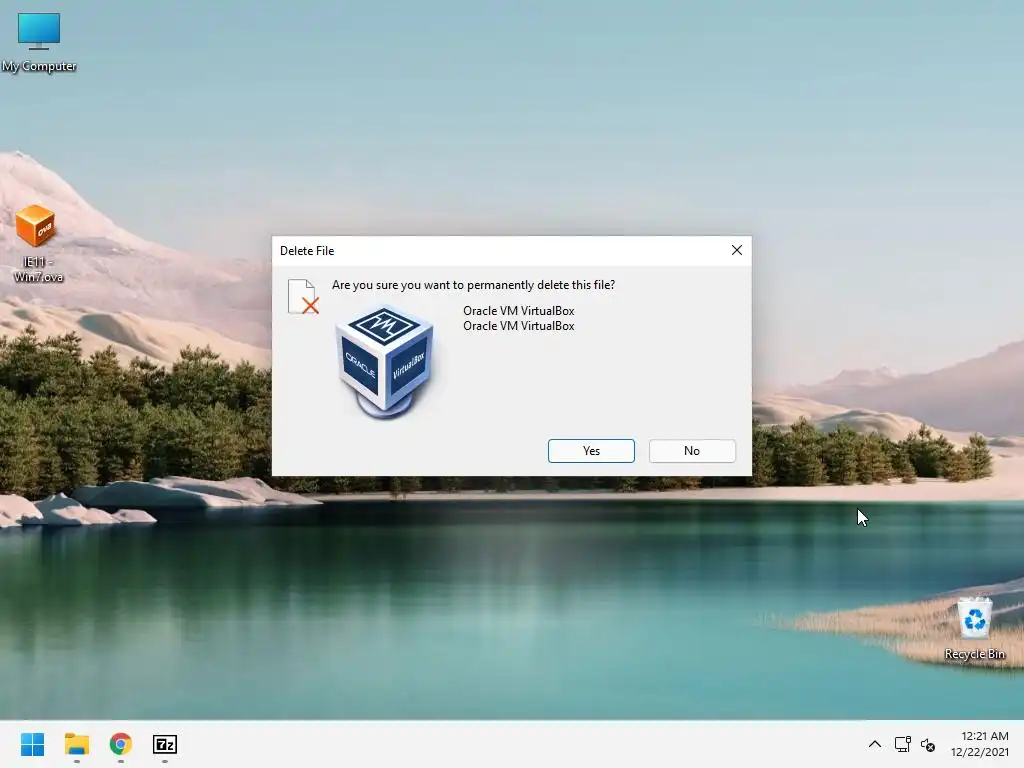
Task: Click the second 'Oracle VM VirtualBox' line
Action: [519, 326]
